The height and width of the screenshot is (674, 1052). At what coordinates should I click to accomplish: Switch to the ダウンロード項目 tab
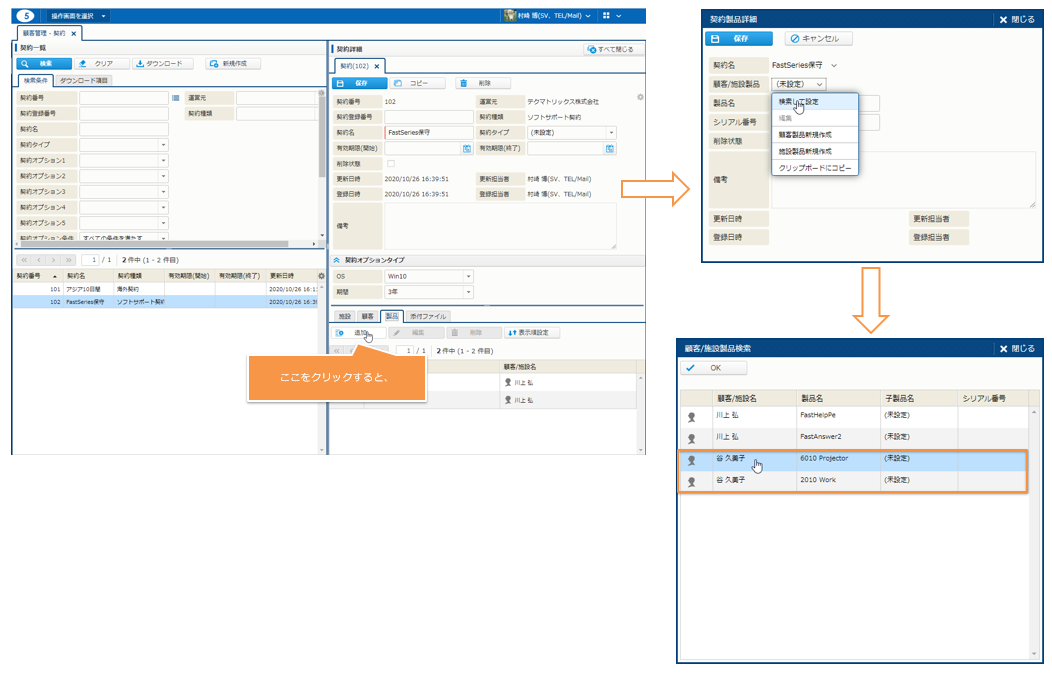(83, 80)
